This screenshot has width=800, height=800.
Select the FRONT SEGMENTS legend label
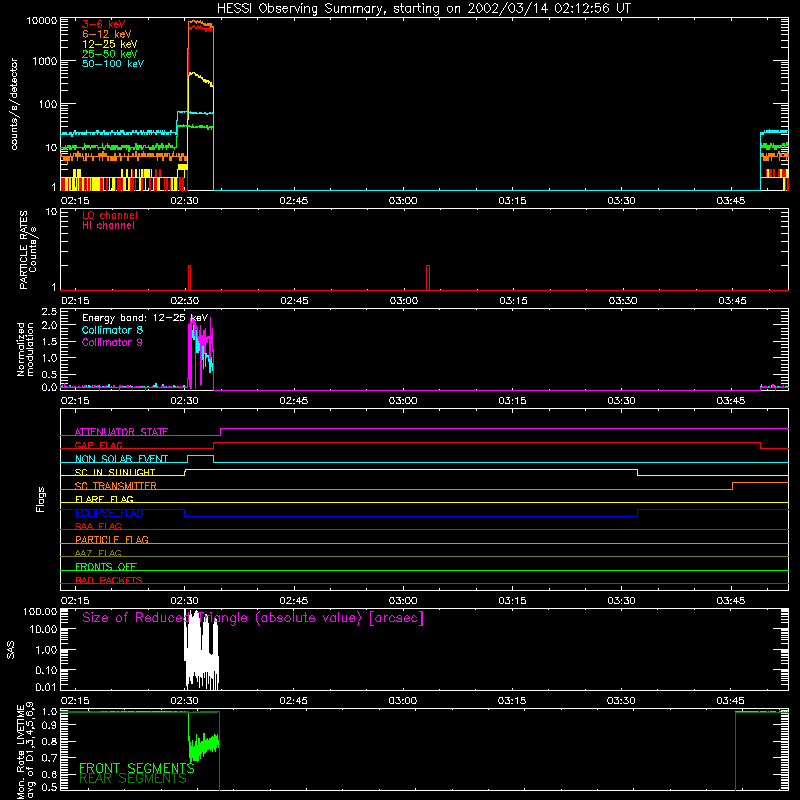pos(137,768)
